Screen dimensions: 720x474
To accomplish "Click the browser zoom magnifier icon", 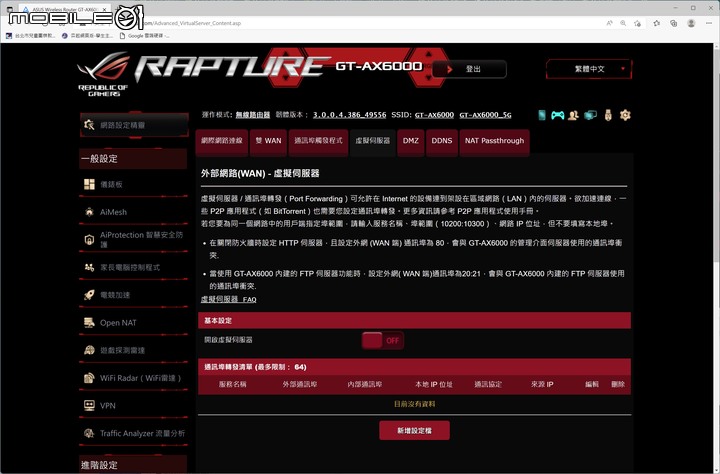I will point(623,23).
